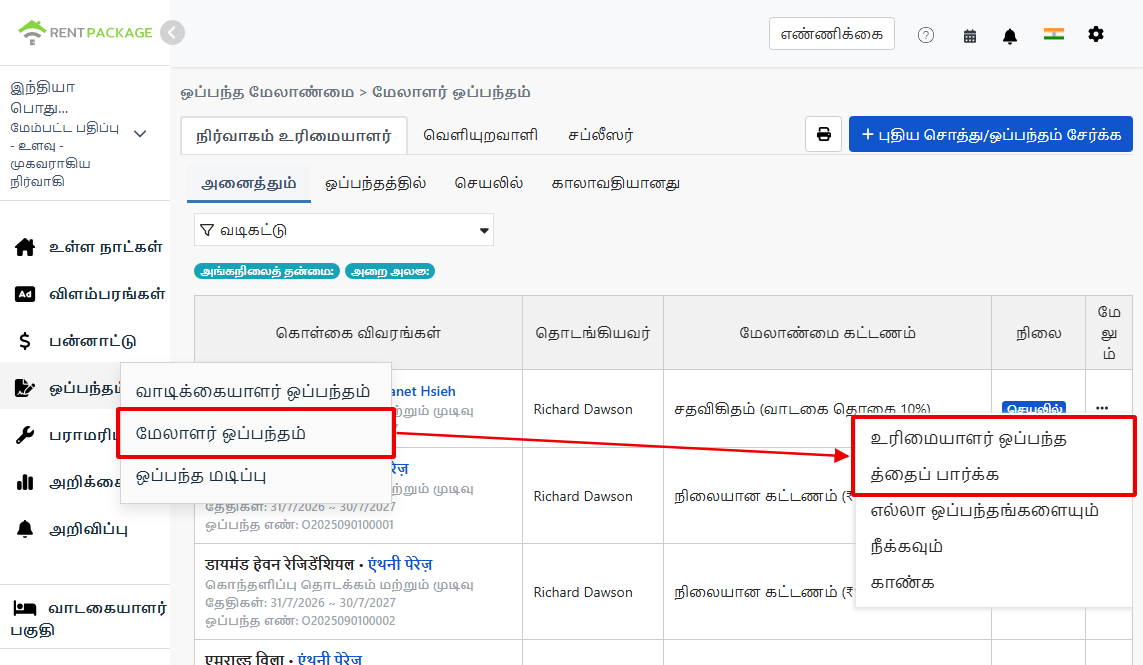Click தொடங்கியவர் column header

593,332
